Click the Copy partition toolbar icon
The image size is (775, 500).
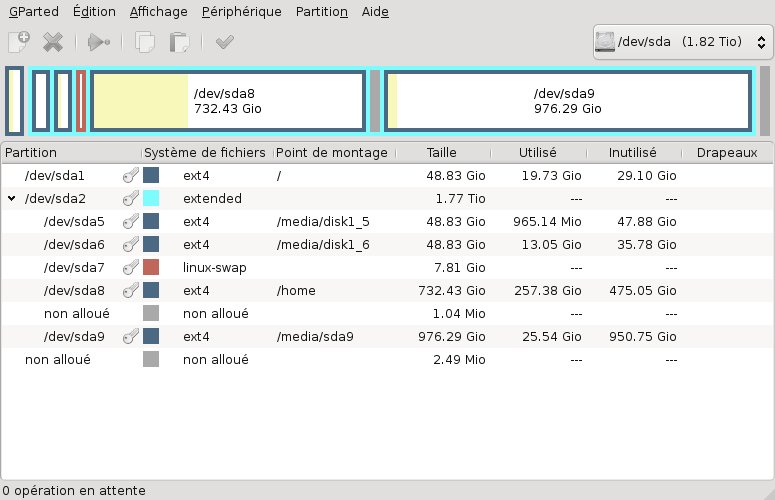(145, 42)
